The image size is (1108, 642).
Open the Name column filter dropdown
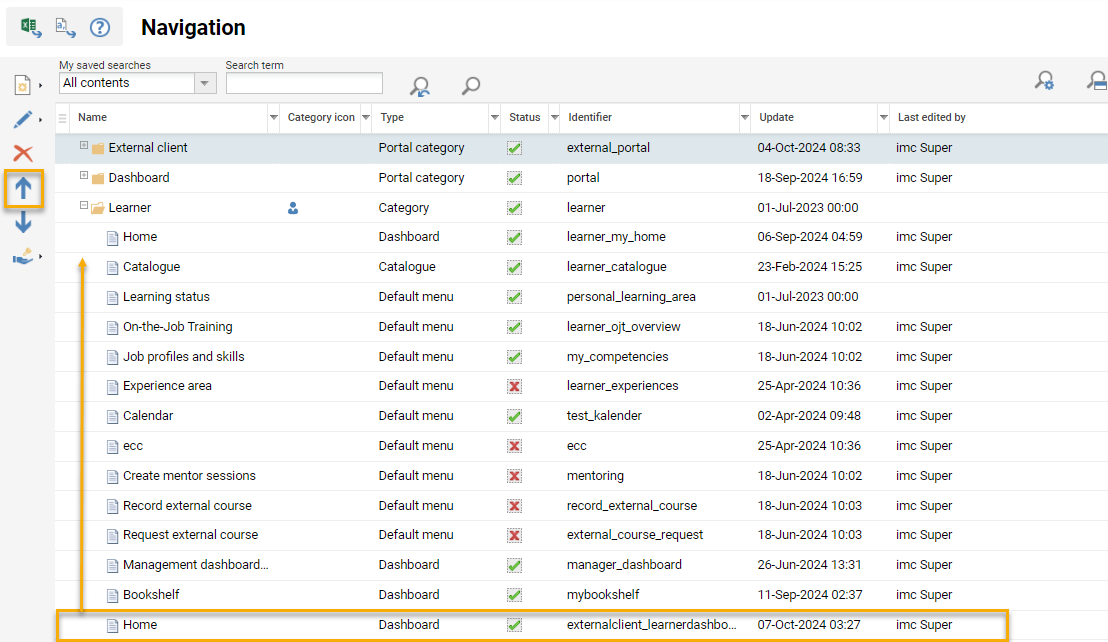tap(274, 118)
